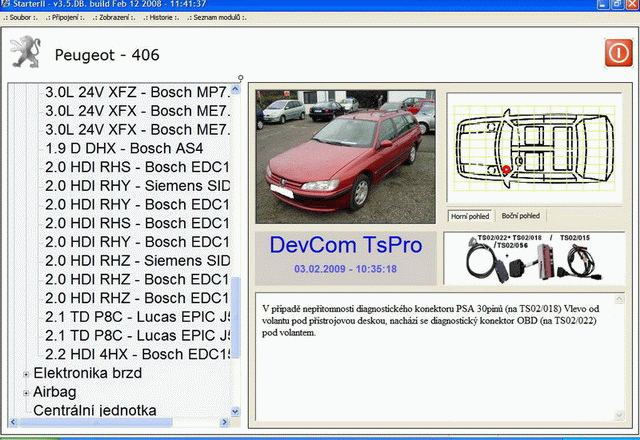
Task: Click the tree horizontal scroll right arrow
Action: point(224,422)
